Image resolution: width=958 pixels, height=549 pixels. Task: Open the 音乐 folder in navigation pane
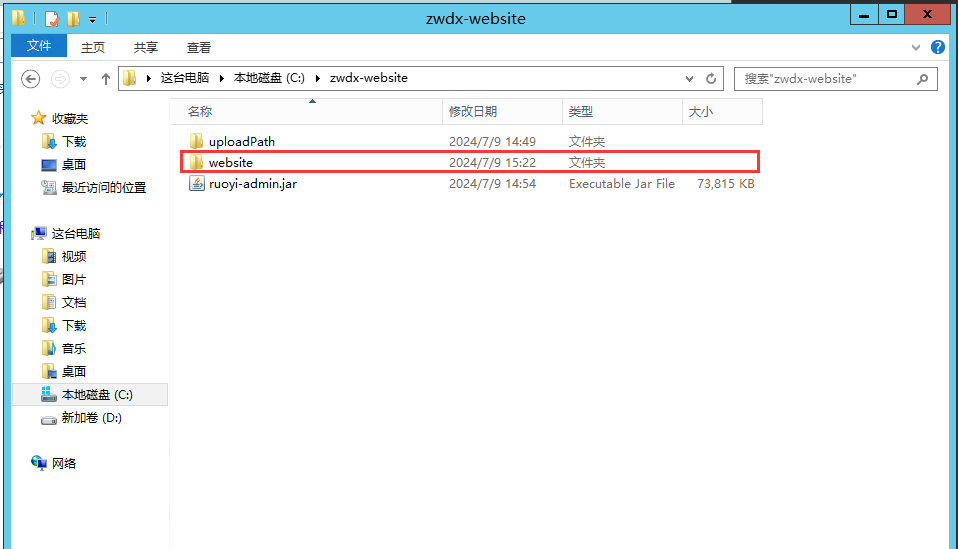click(x=74, y=349)
